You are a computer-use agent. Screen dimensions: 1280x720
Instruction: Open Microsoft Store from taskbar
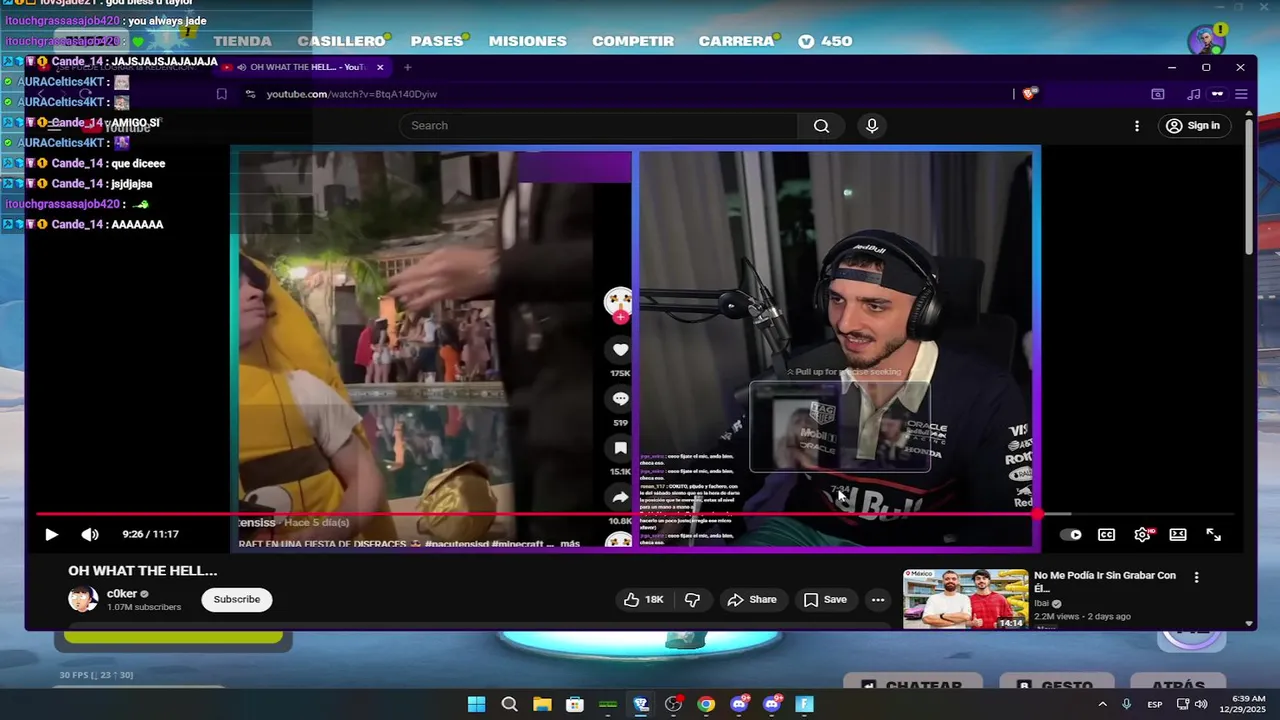tap(575, 704)
